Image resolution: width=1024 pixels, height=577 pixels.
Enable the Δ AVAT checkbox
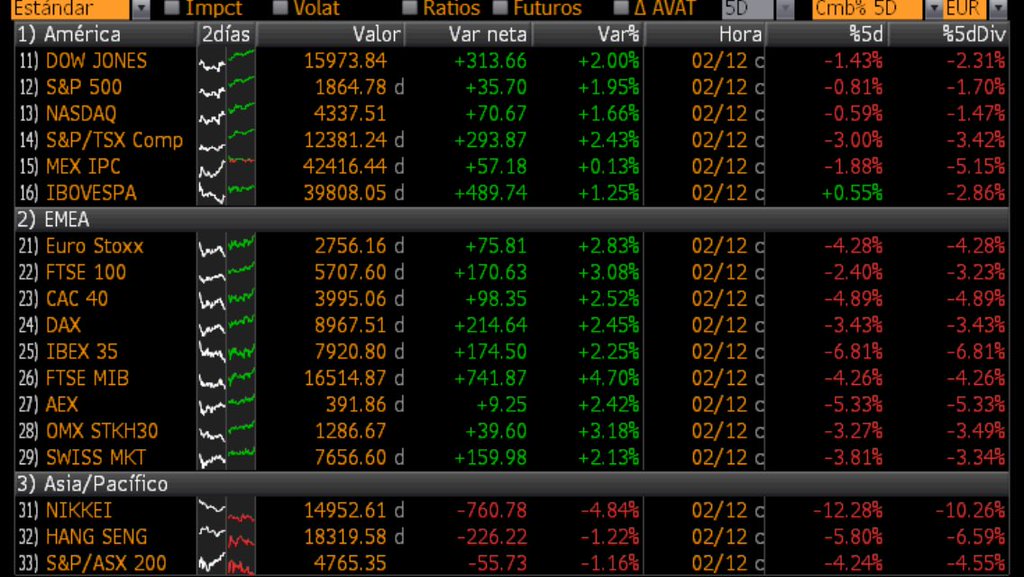click(x=621, y=8)
